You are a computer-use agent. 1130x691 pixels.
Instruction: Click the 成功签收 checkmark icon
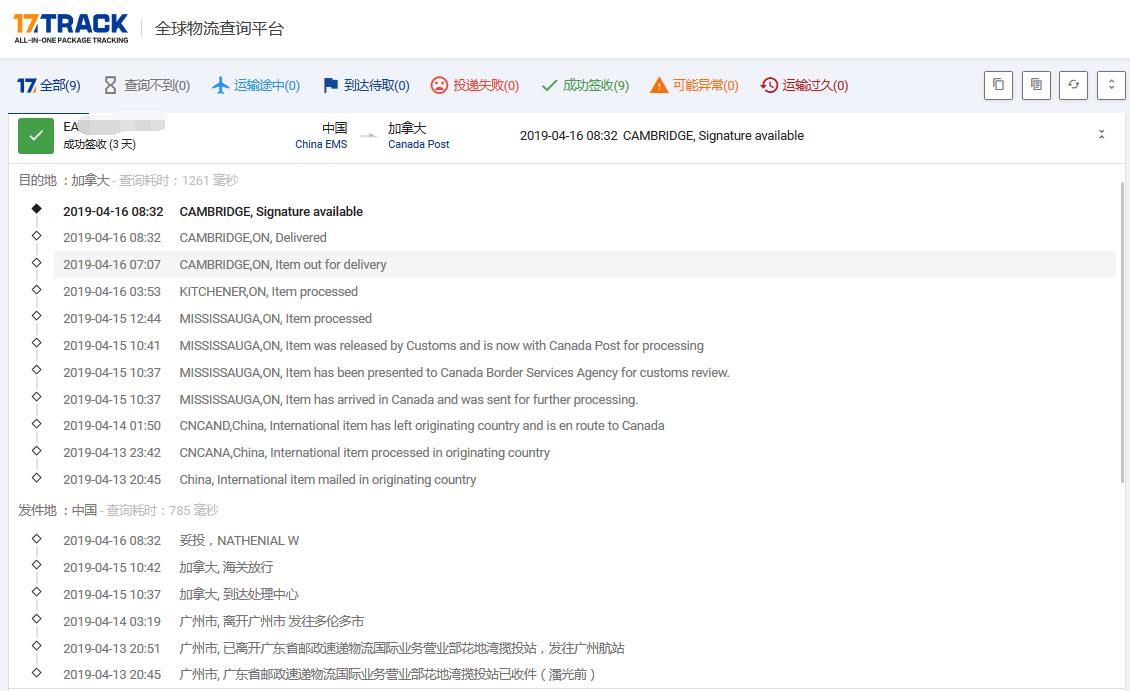click(547, 85)
